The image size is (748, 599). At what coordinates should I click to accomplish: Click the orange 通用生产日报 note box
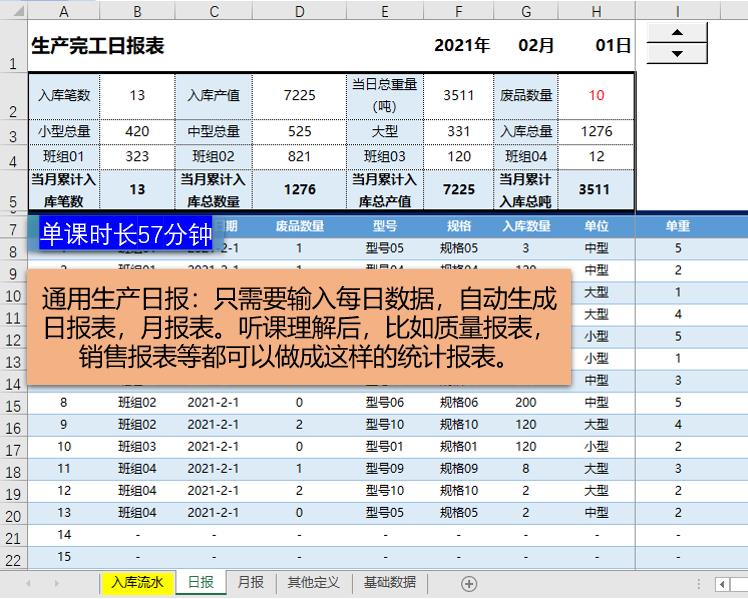click(299, 327)
